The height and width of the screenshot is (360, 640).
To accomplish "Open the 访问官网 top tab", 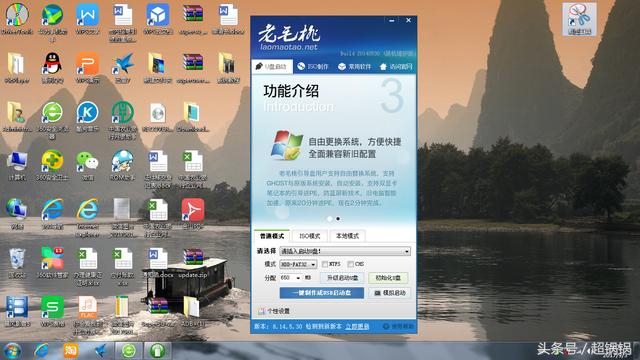I will (396, 67).
